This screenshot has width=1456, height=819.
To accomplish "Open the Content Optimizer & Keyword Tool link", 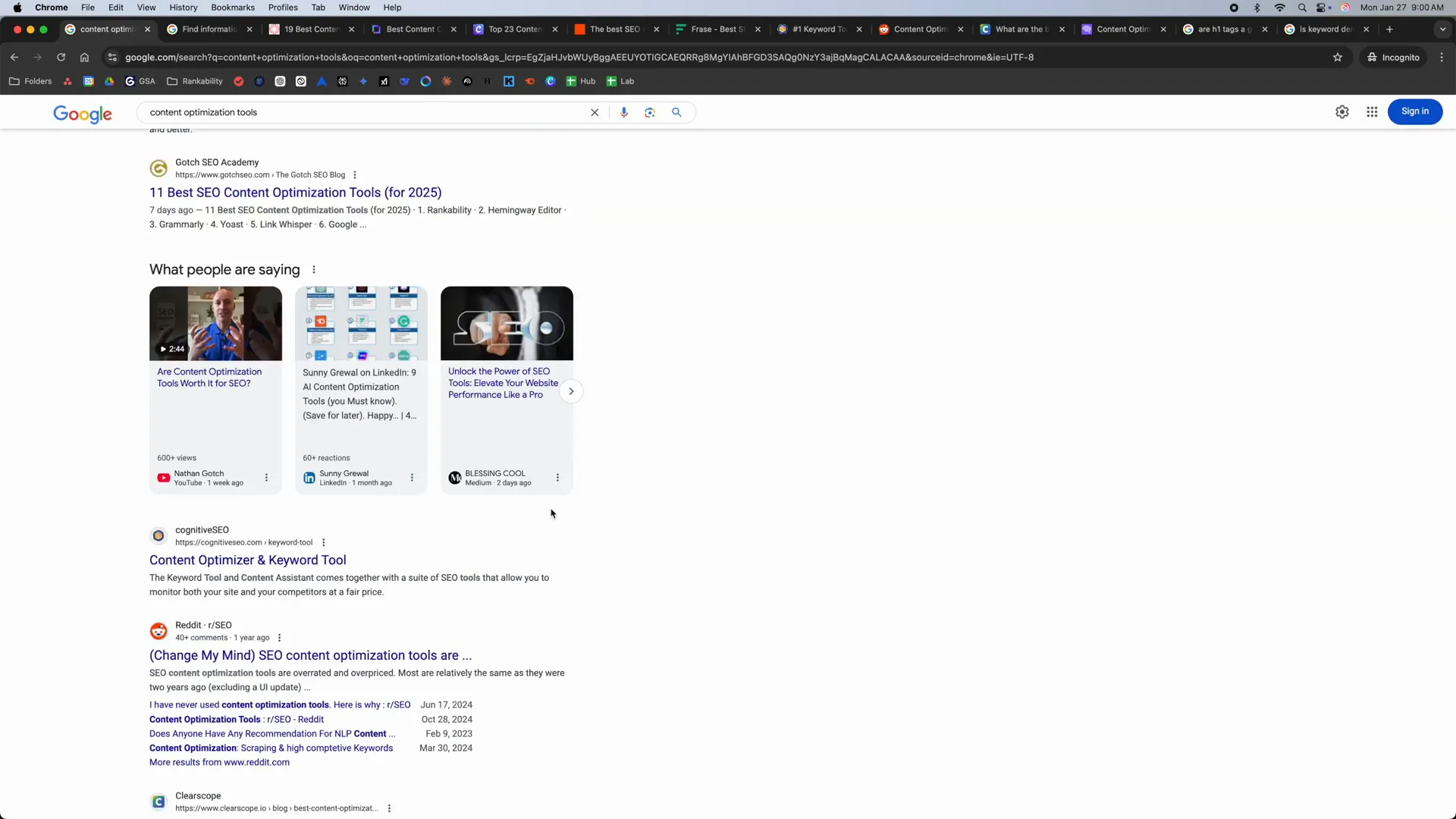I will click(x=247, y=560).
